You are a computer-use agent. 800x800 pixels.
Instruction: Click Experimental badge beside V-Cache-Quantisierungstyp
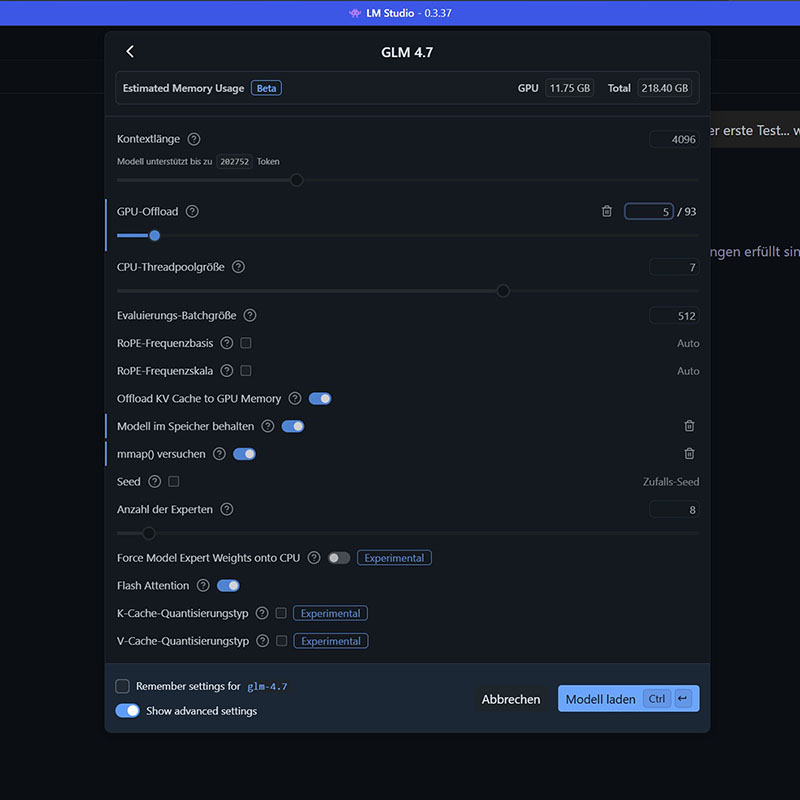[x=331, y=641]
